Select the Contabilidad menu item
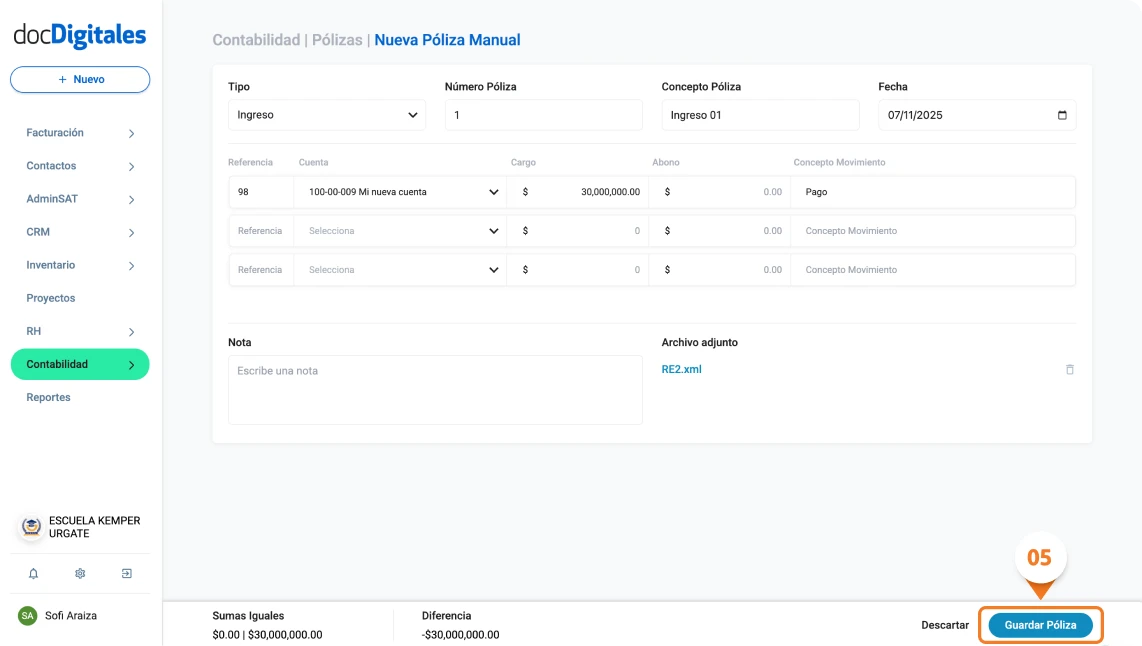This screenshot has height=646, width=1142. (80, 364)
